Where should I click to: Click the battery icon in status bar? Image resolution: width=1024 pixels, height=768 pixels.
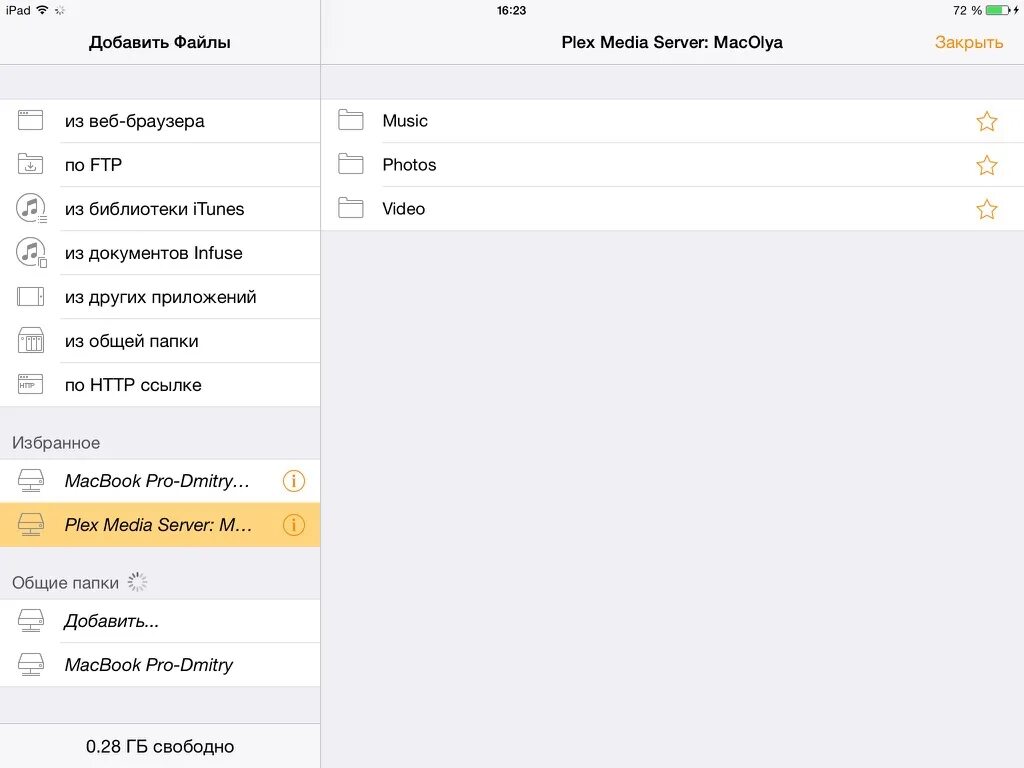999,10
